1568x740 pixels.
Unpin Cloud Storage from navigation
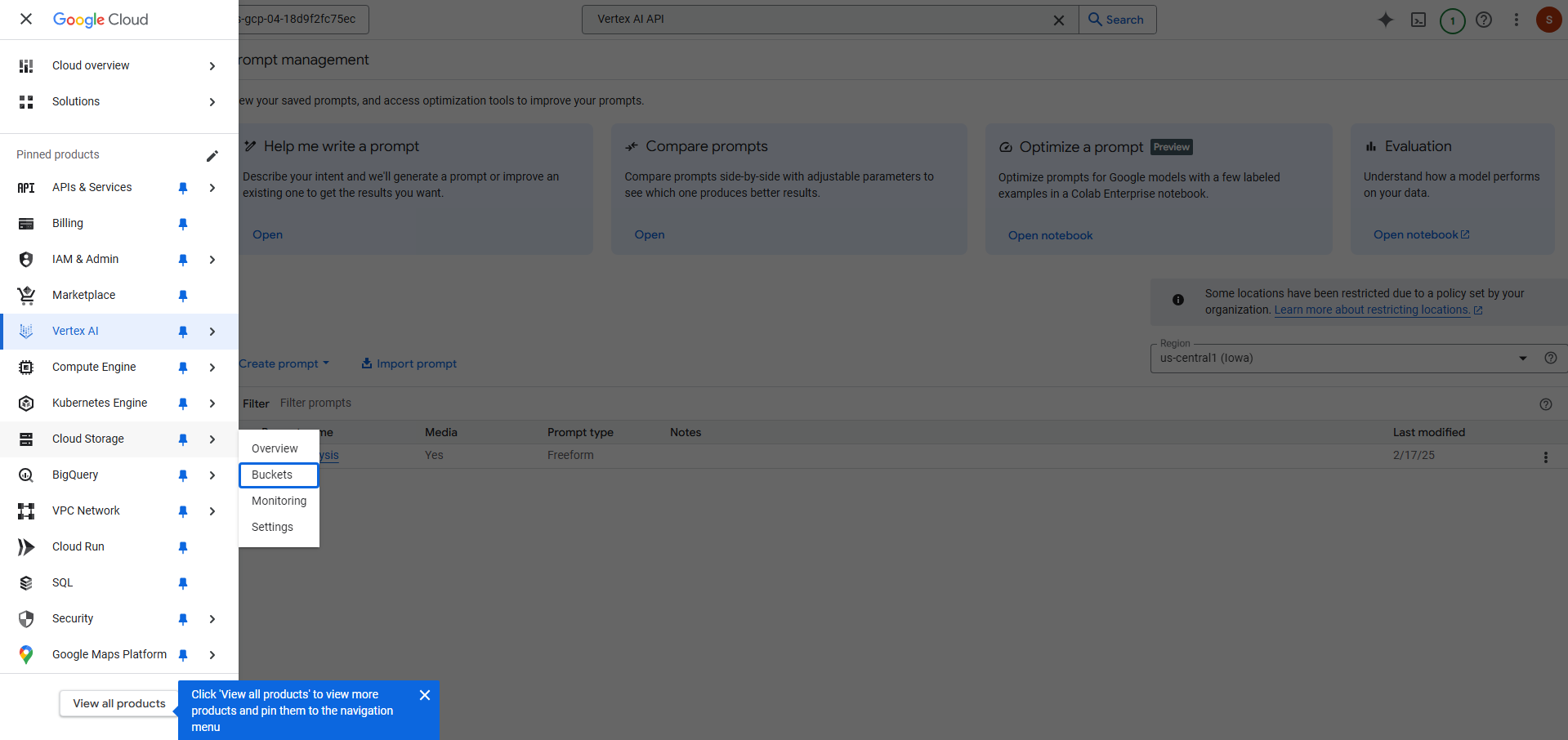pos(183,439)
